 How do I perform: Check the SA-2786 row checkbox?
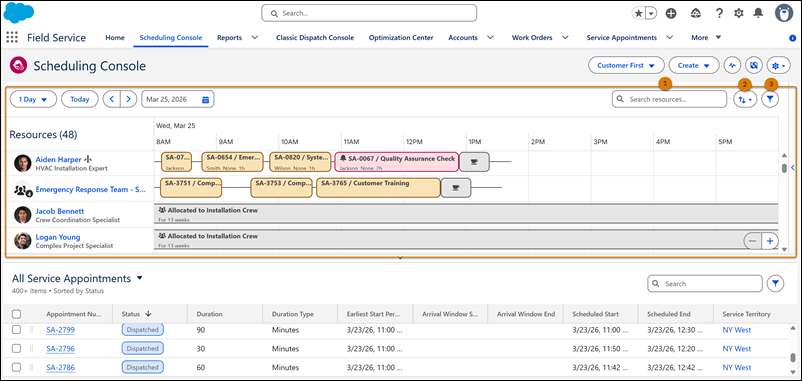pos(16,367)
